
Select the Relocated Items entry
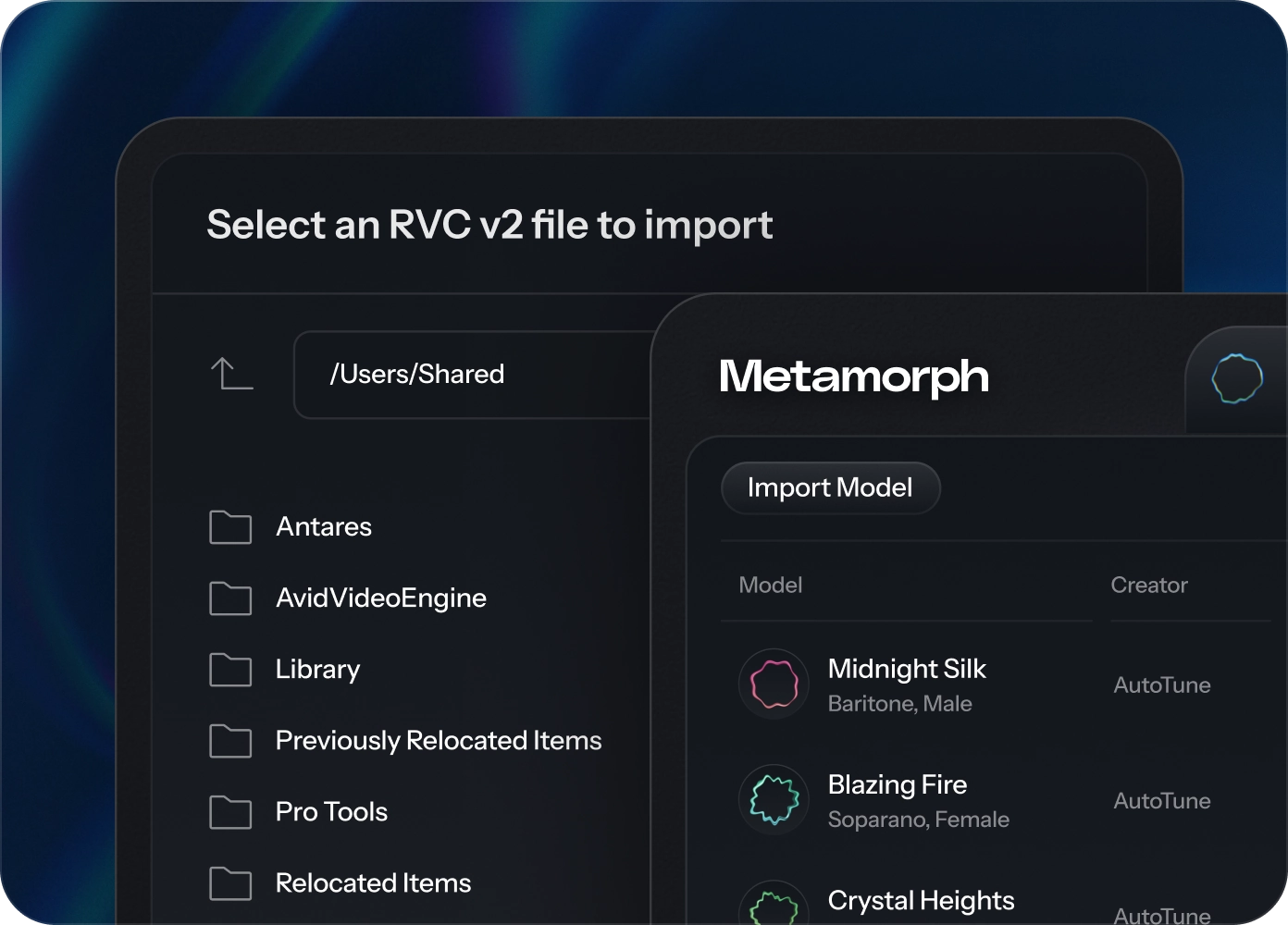tap(373, 882)
